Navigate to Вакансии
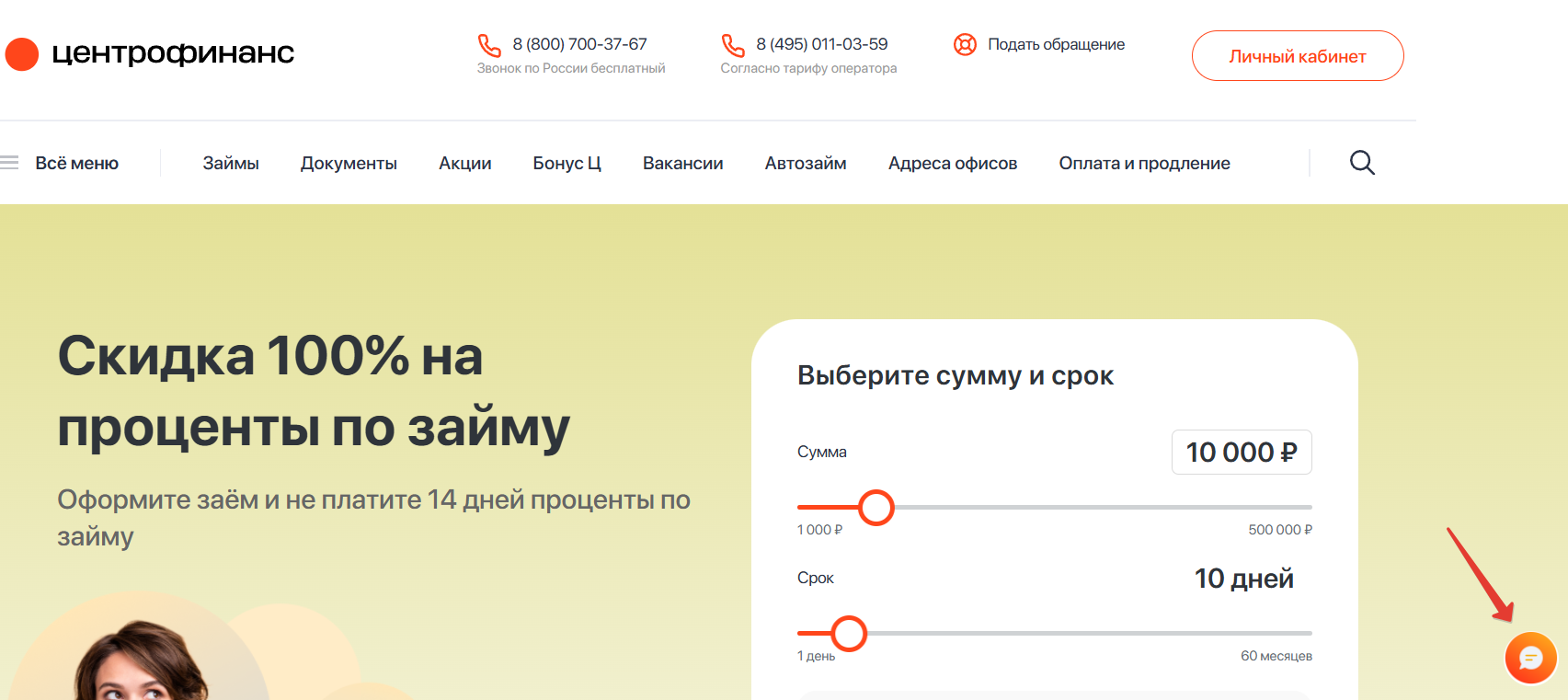The image size is (1568, 700). (683, 163)
